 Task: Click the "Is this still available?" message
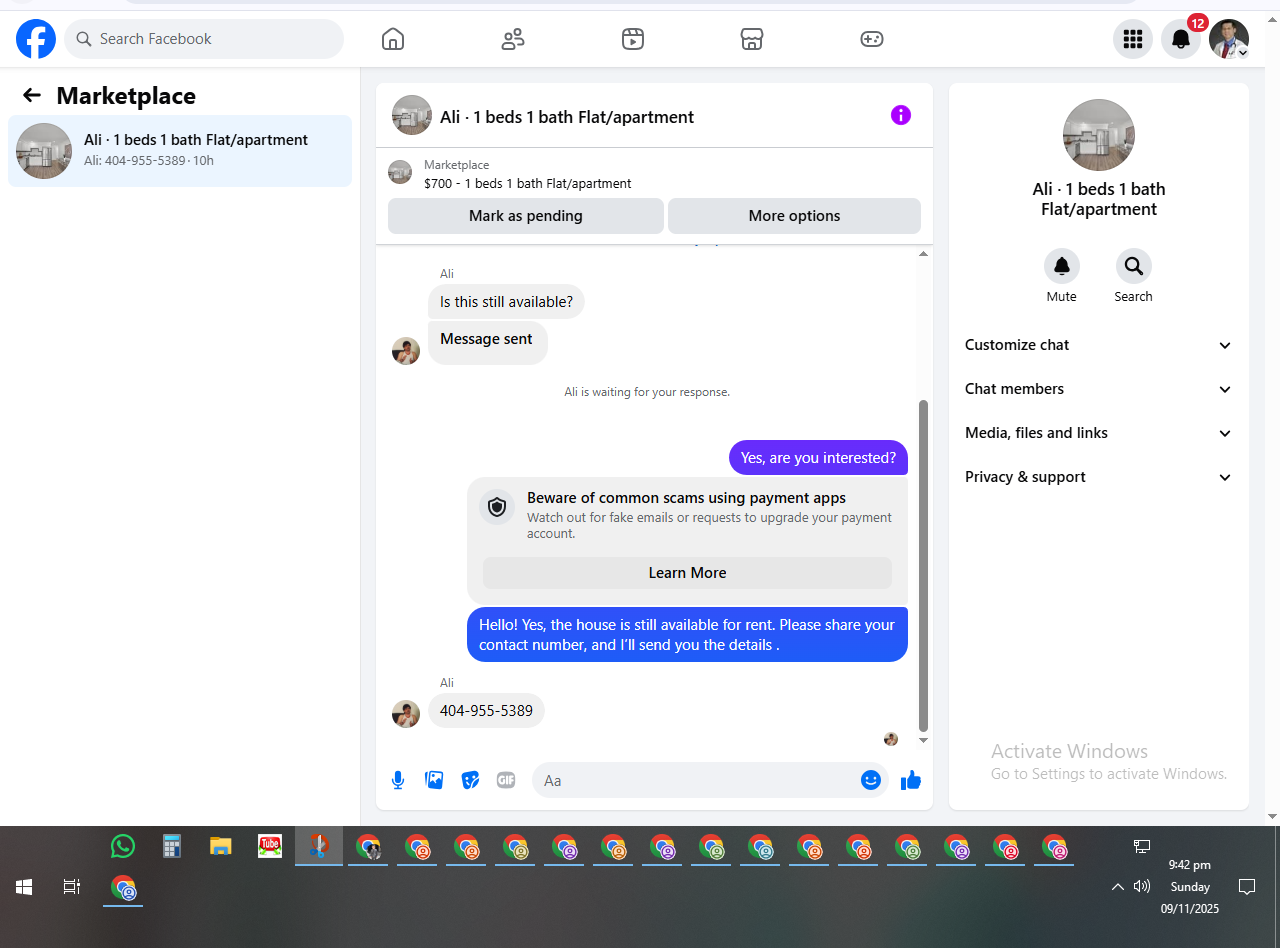click(x=506, y=302)
